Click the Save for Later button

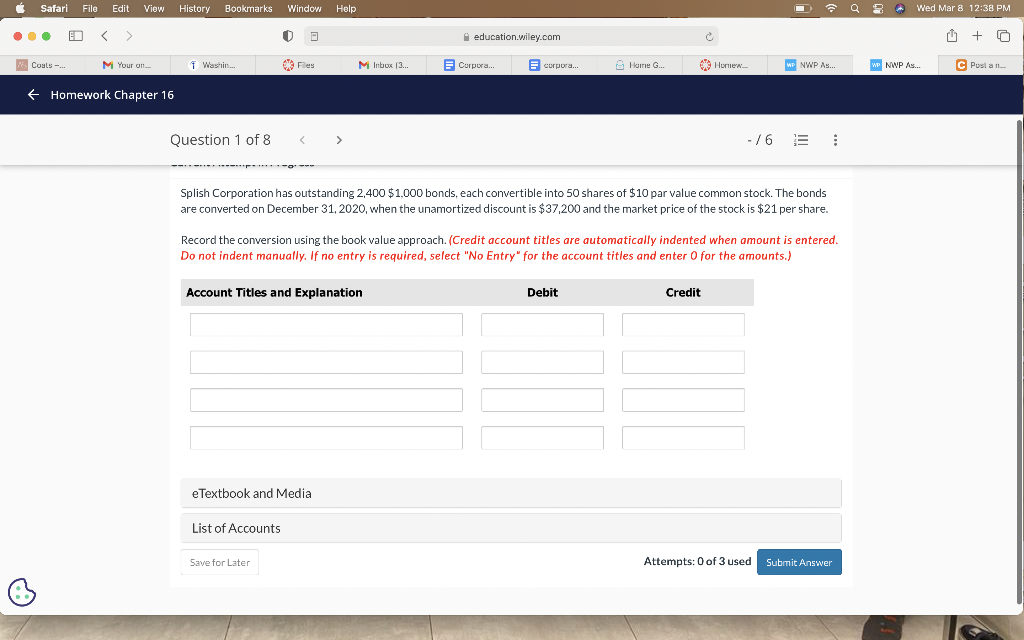(x=219, y=562)
